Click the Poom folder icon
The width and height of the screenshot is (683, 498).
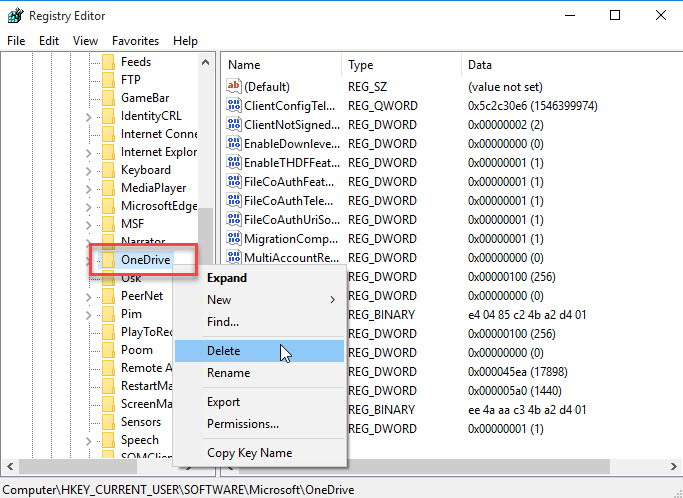(108, 350)
